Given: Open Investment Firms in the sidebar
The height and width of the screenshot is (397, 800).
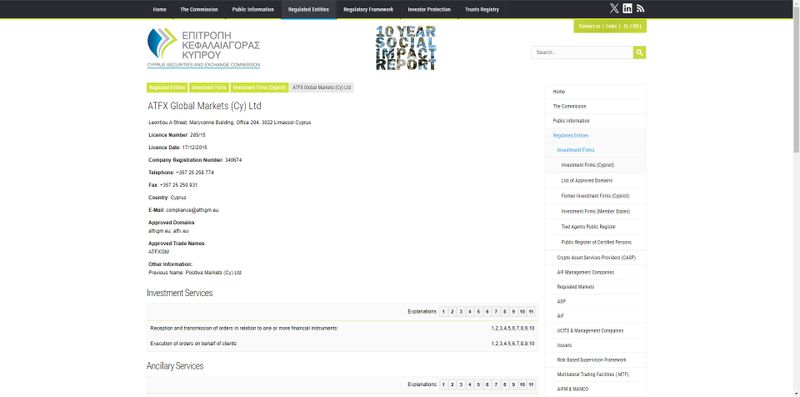Looking at the screenshot, I should click(595, 151).
